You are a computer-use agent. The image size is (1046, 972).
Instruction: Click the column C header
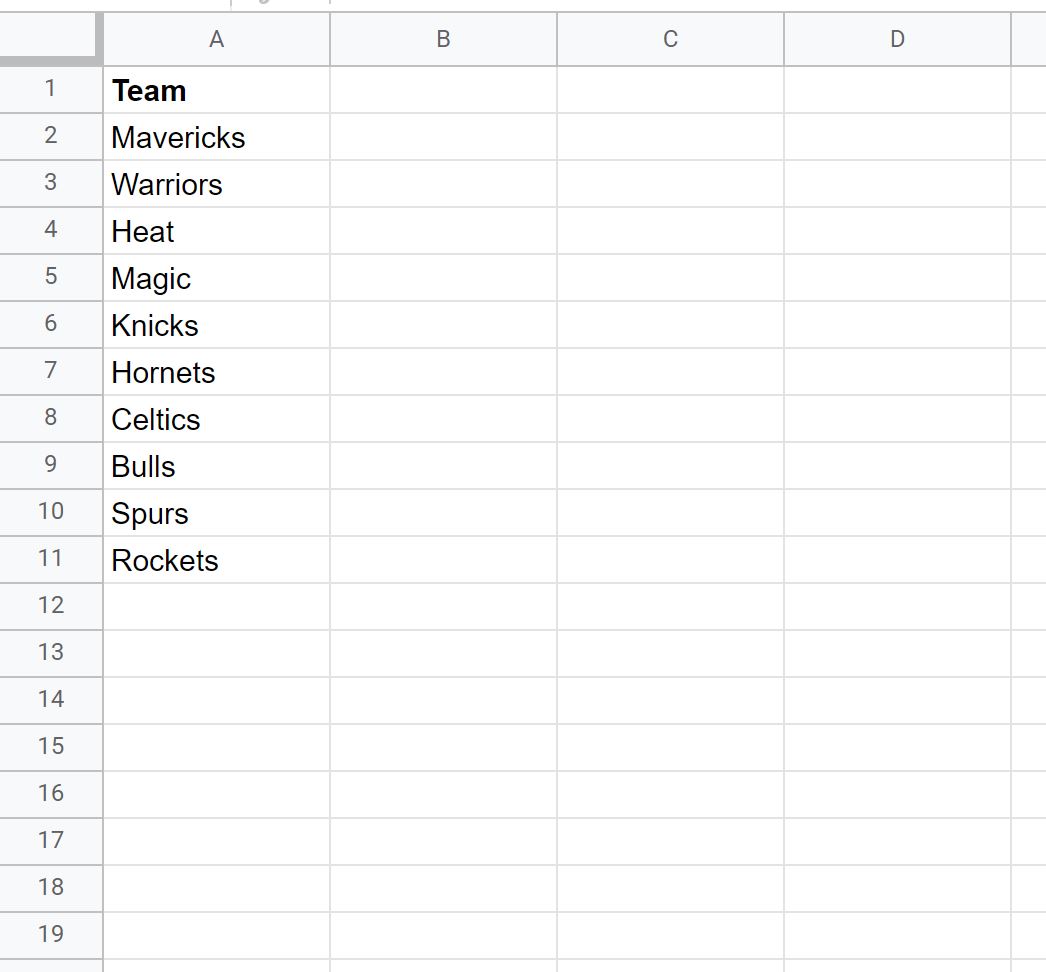pyautogui.click(x=670, y=39)
